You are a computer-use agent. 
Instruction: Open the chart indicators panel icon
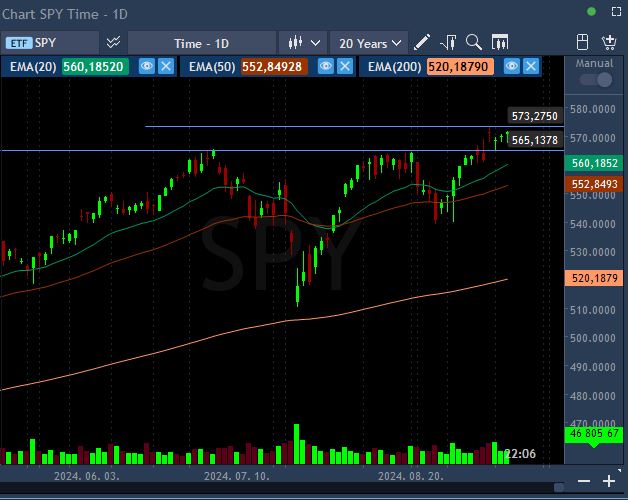500,42
